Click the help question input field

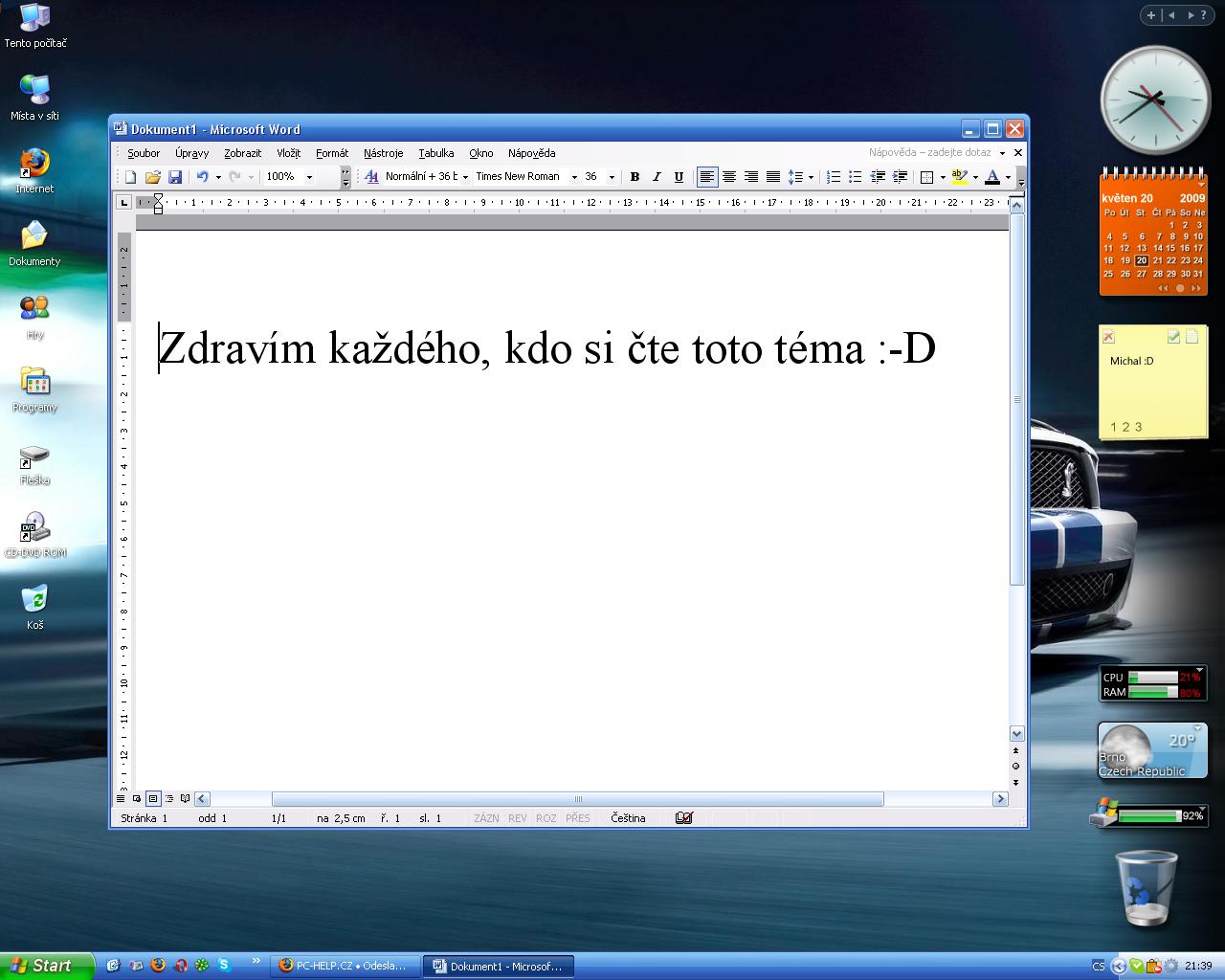pos(929,153)
